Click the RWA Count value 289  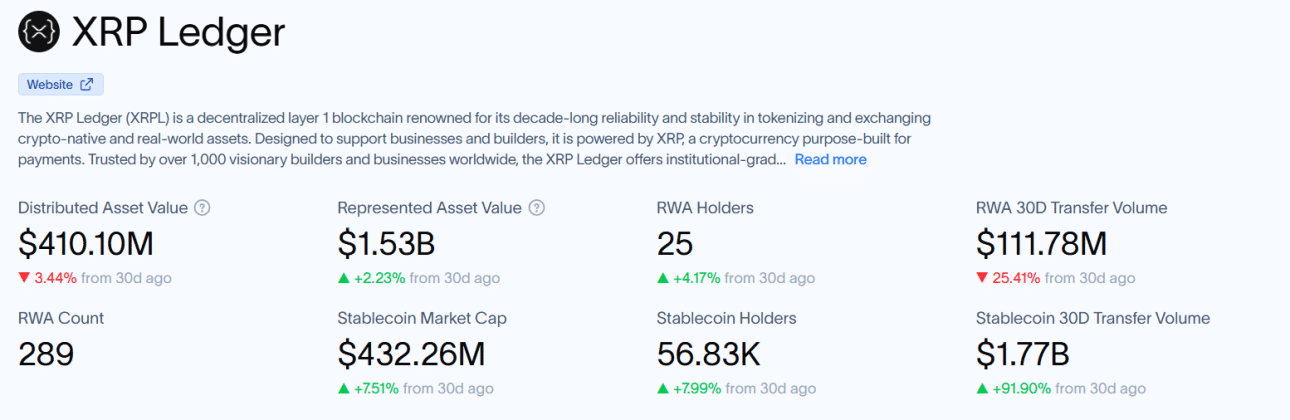[x=46, y=353]
